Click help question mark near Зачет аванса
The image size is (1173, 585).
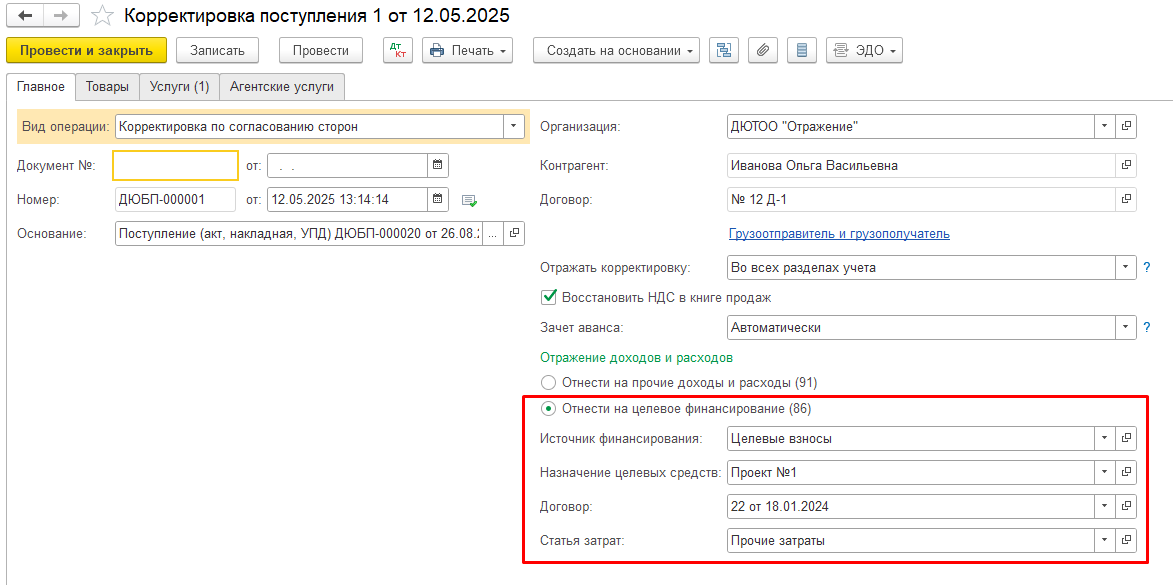(1147, 327)
